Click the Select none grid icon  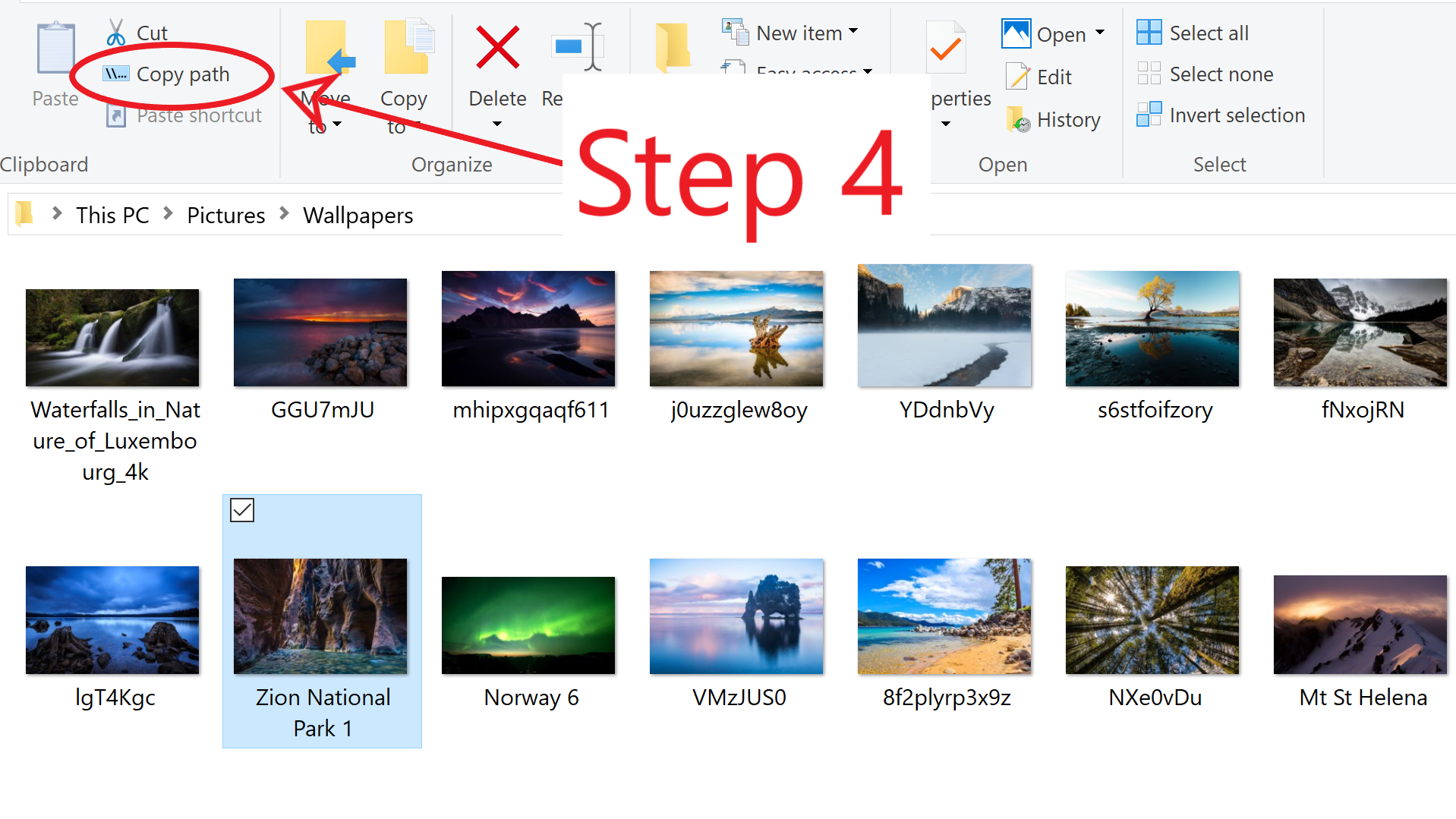click(1149, 74)
